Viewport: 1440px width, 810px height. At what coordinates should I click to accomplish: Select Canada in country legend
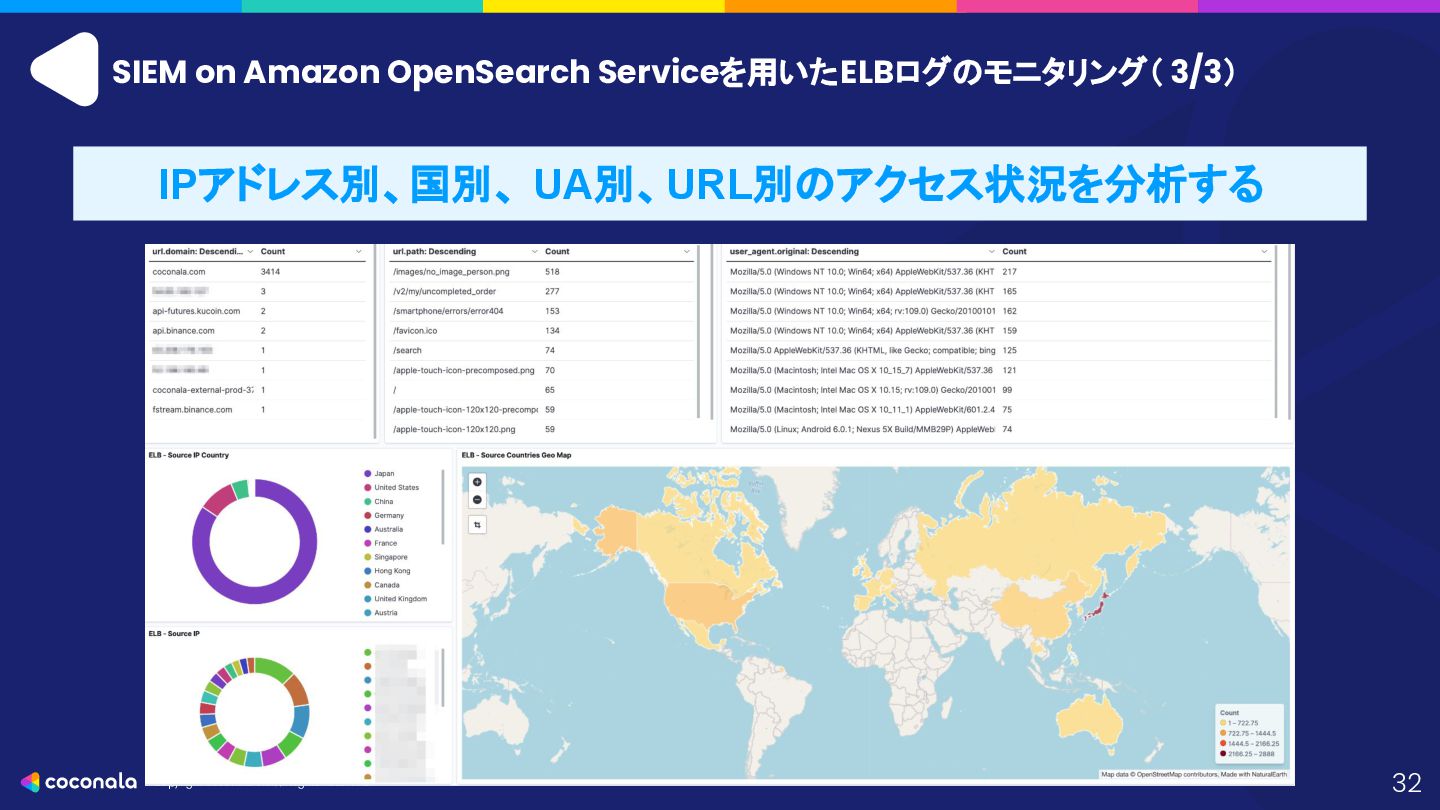click(x=387, y=585)
